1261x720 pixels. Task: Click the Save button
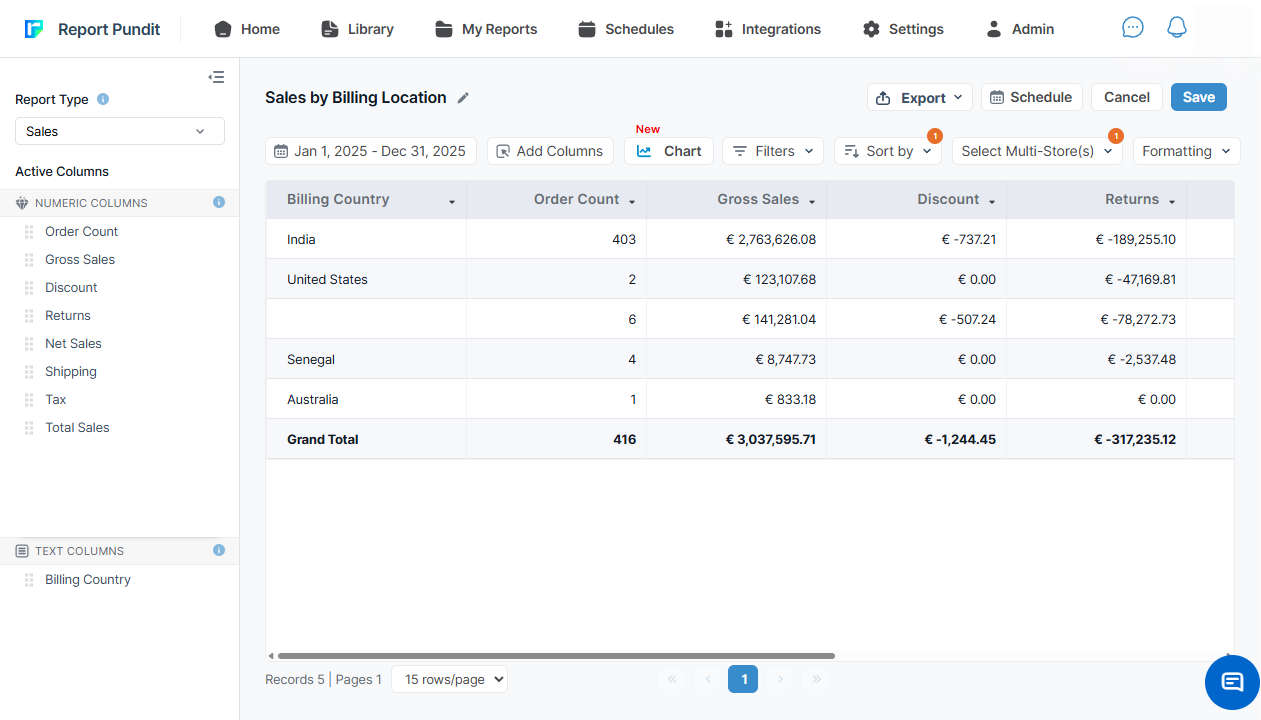coord(1199,97)
